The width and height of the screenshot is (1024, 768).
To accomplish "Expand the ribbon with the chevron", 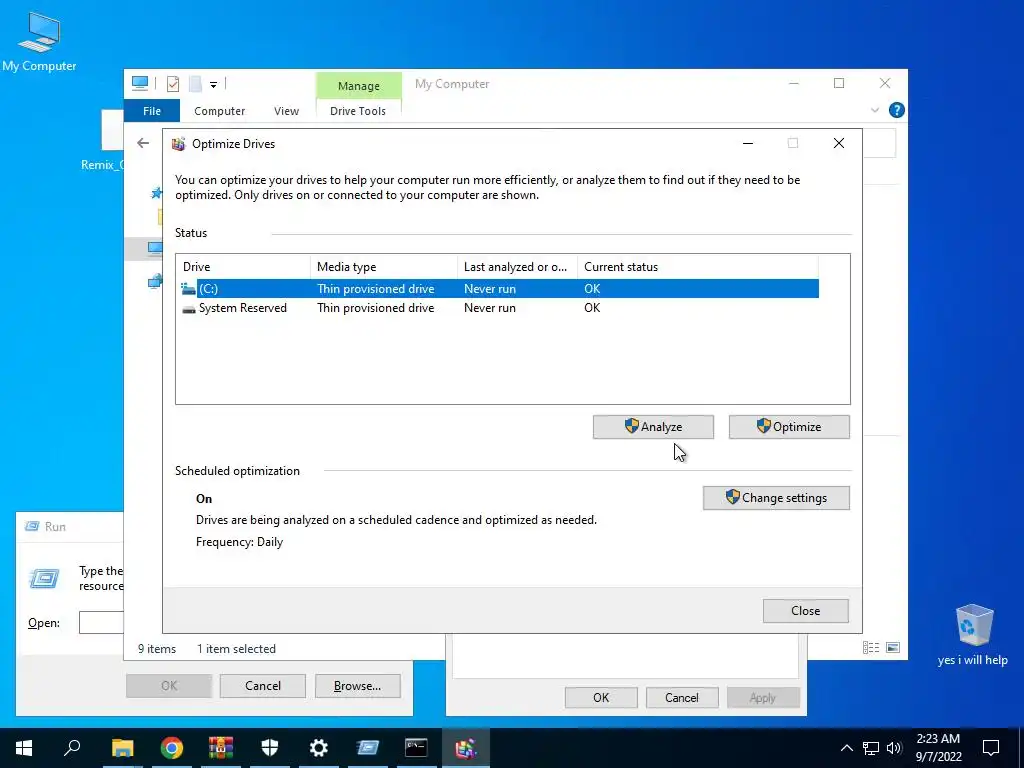I will (x=874, y=110).
